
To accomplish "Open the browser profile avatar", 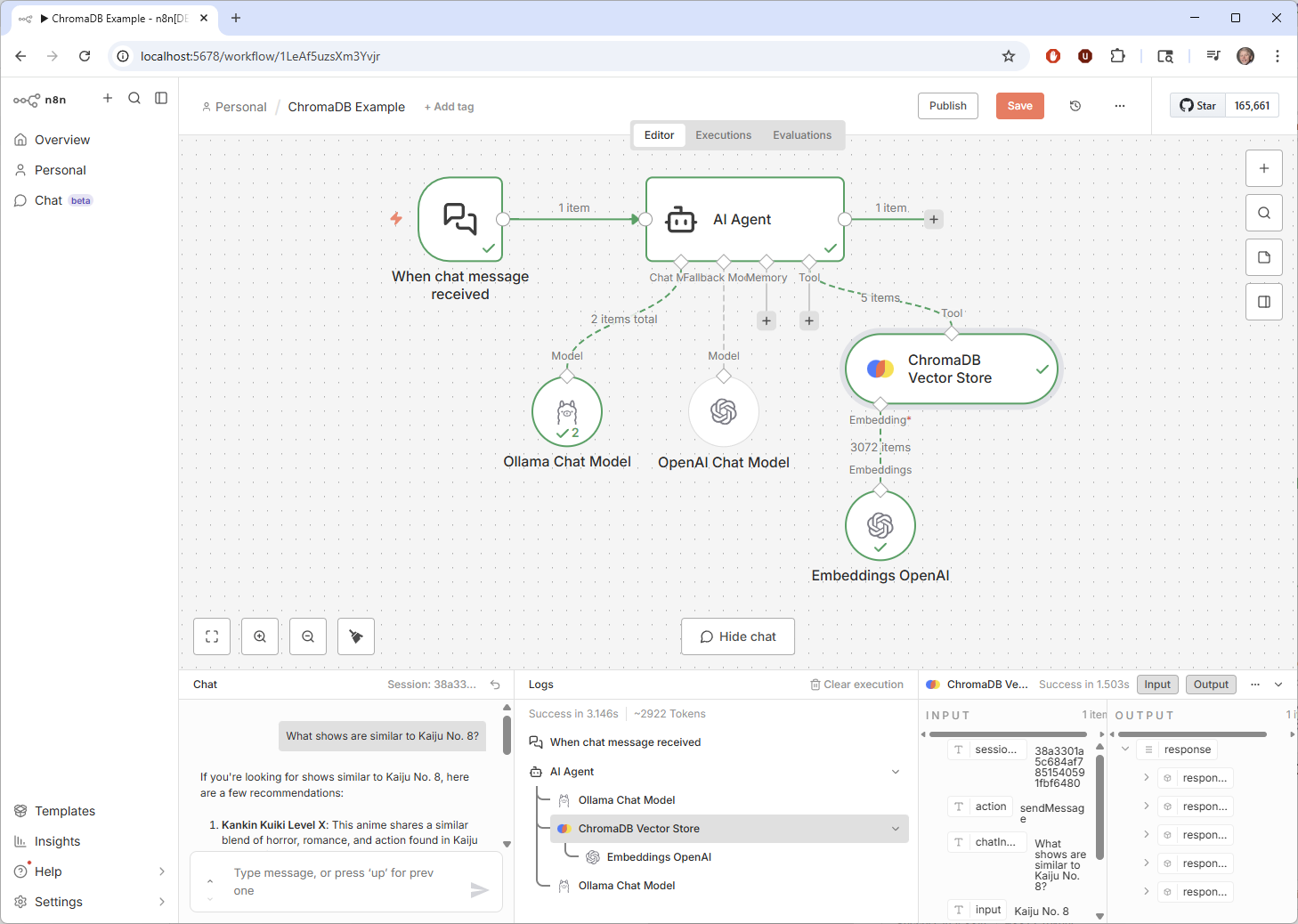I will (x=1245, y=56).
